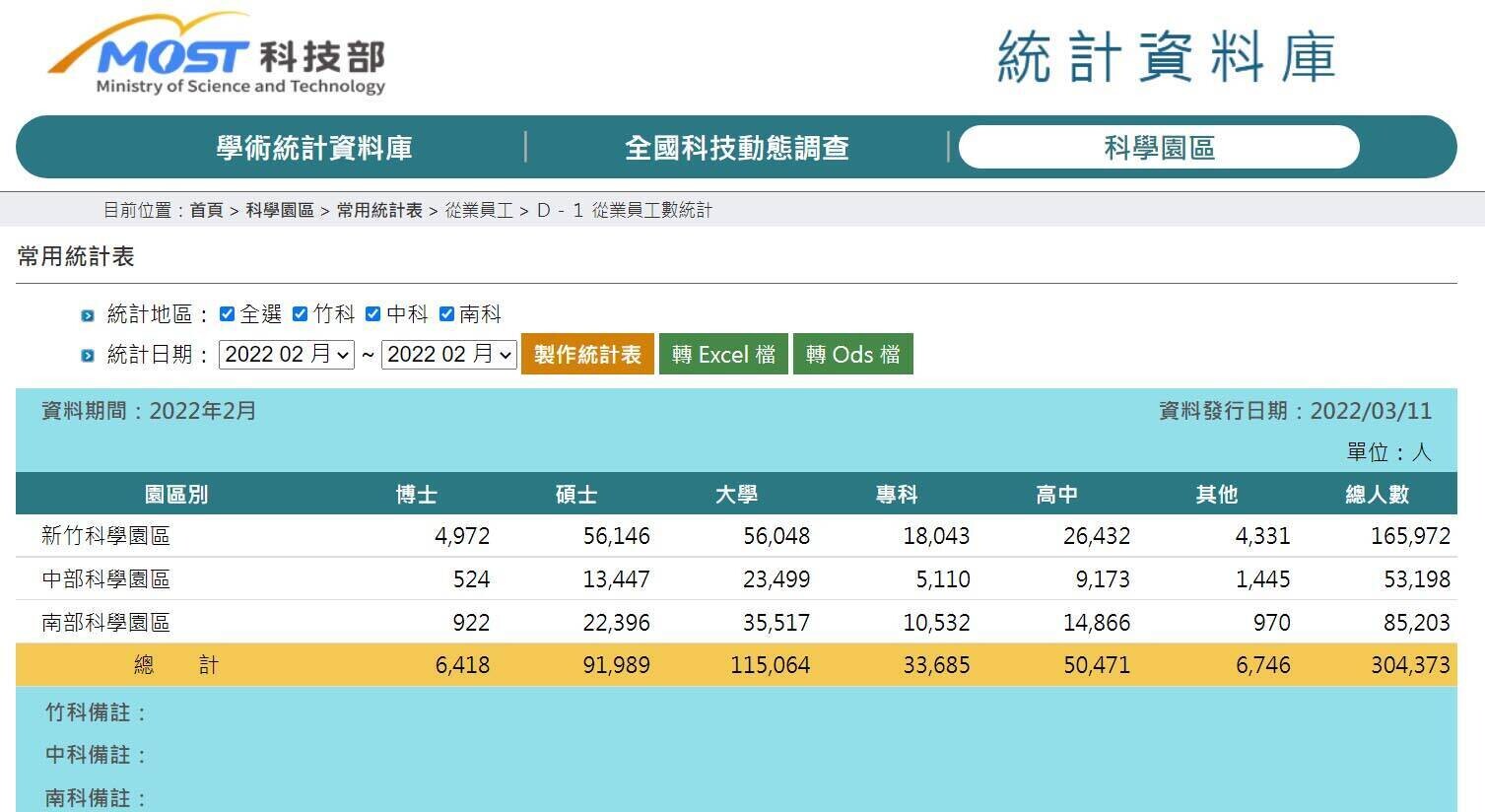This screenshot has width=1485, height=812.
Task: Open the 全國科技動態調查 tab
Action: coord(735,146)
